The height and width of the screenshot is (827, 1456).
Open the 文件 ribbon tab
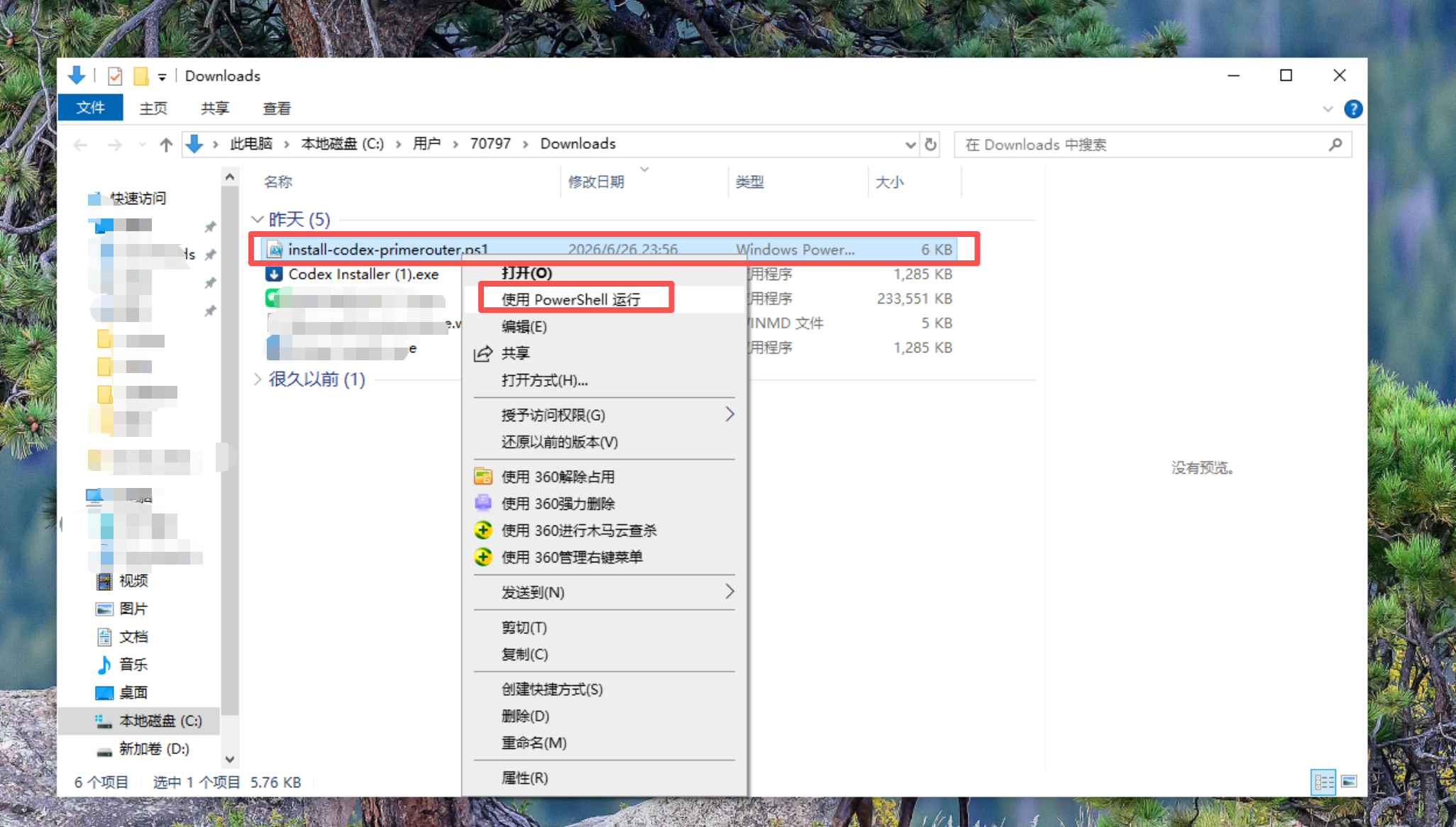90,108
